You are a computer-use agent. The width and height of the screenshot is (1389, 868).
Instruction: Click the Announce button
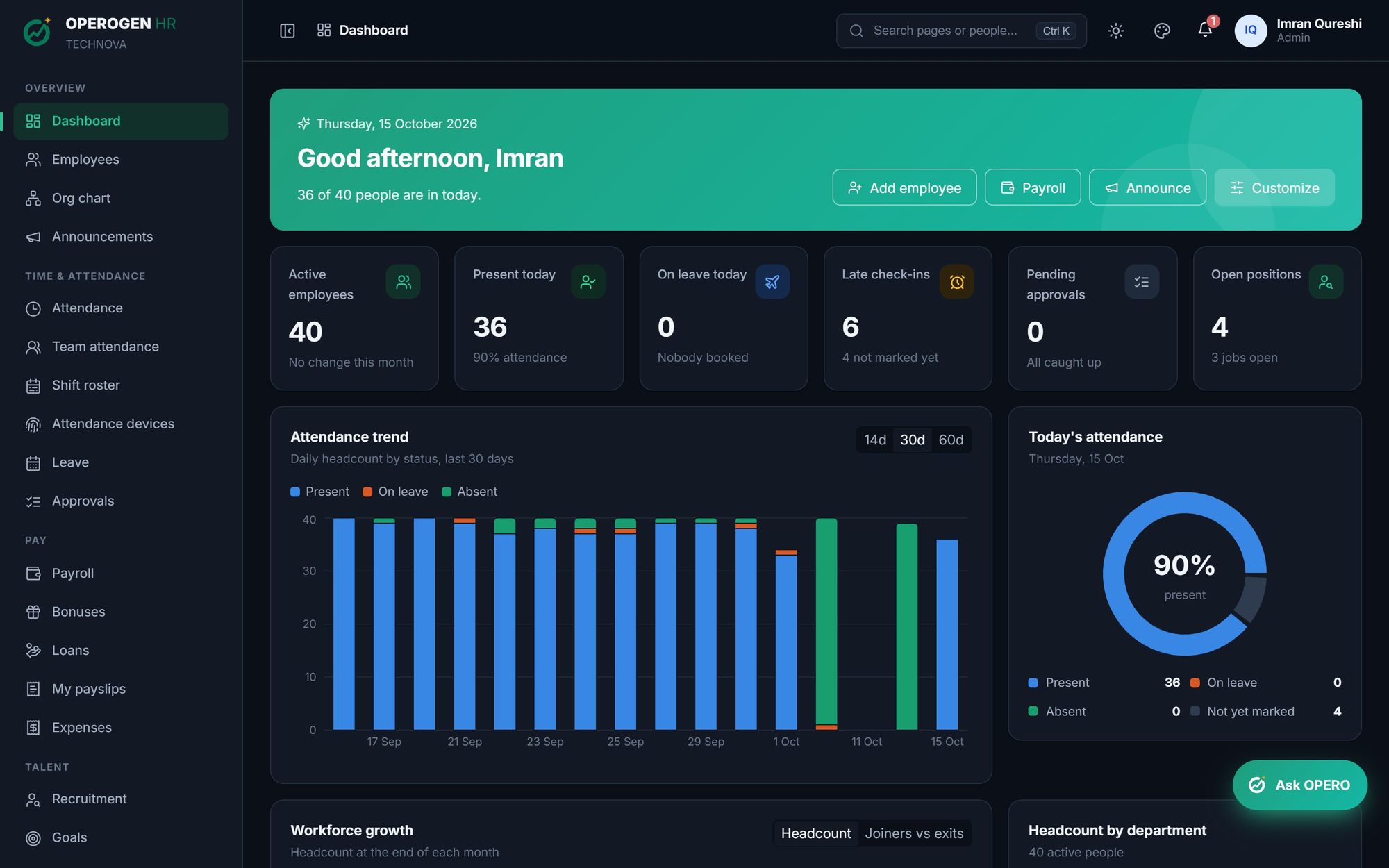click(1147, 187)
